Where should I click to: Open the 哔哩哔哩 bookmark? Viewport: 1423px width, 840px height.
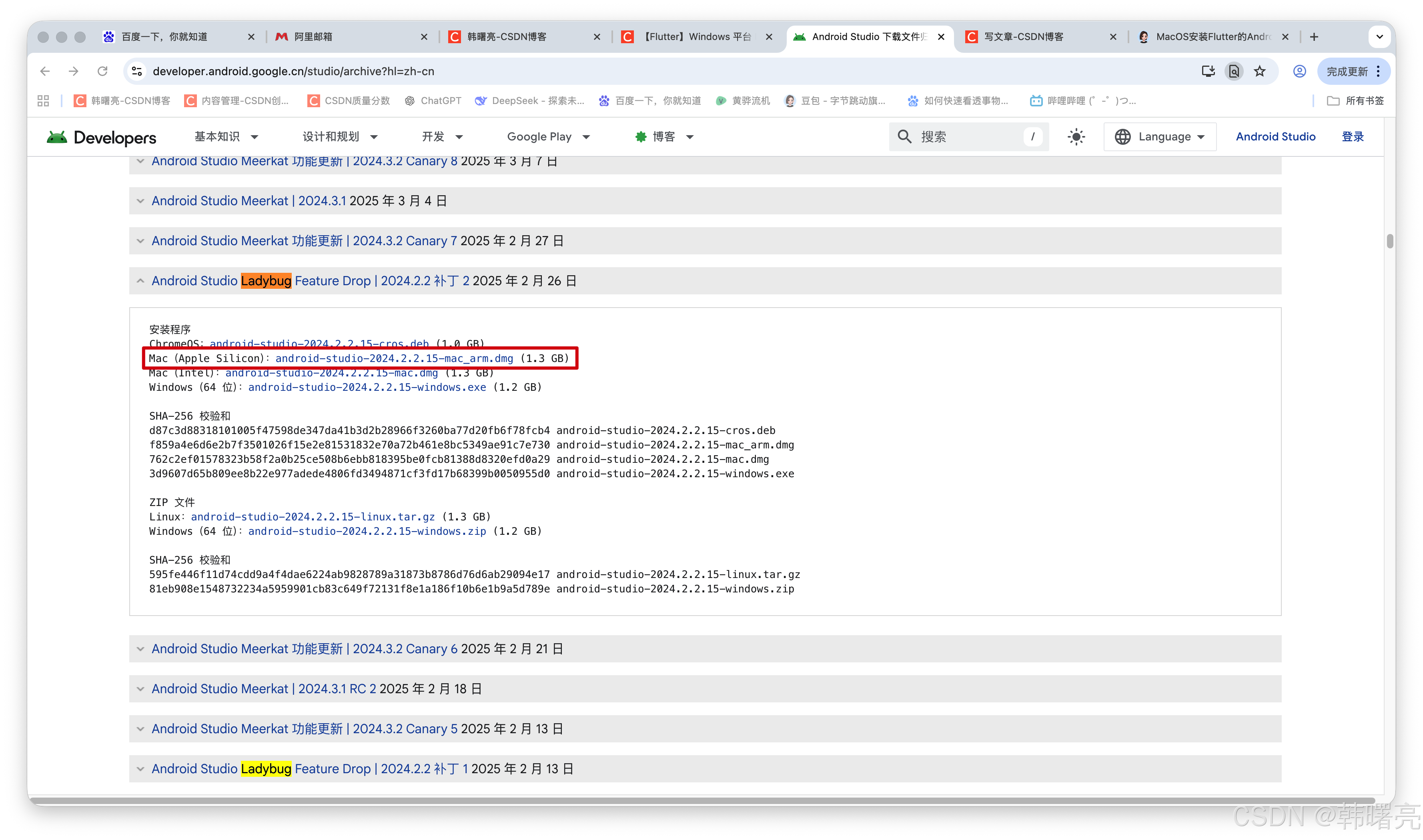tap(1083, 101)
